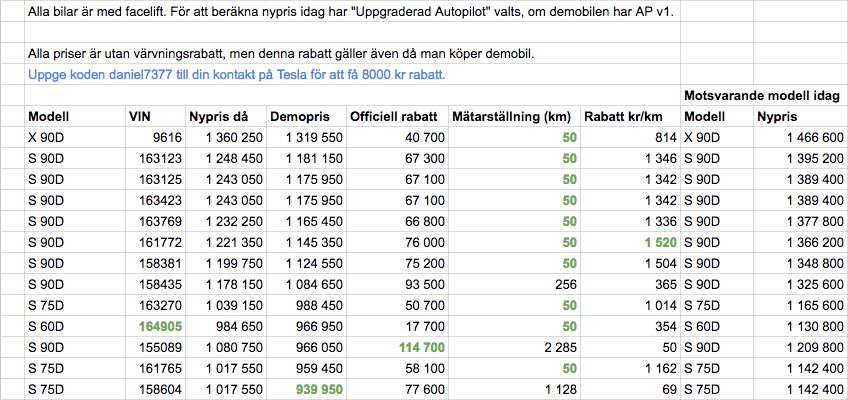Select Rabatt kr/km value 1 504
The image size is (848, 400).
click(630, 263)
